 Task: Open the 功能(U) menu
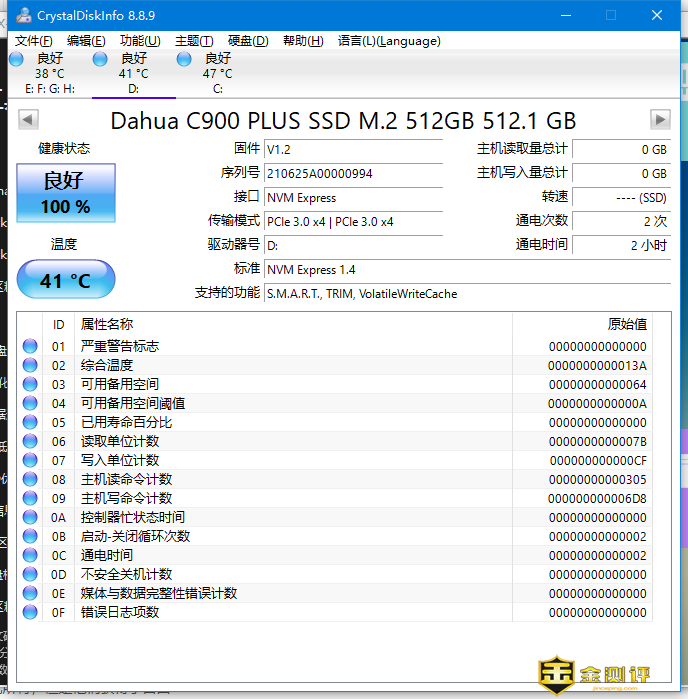[x=140, y=41]
